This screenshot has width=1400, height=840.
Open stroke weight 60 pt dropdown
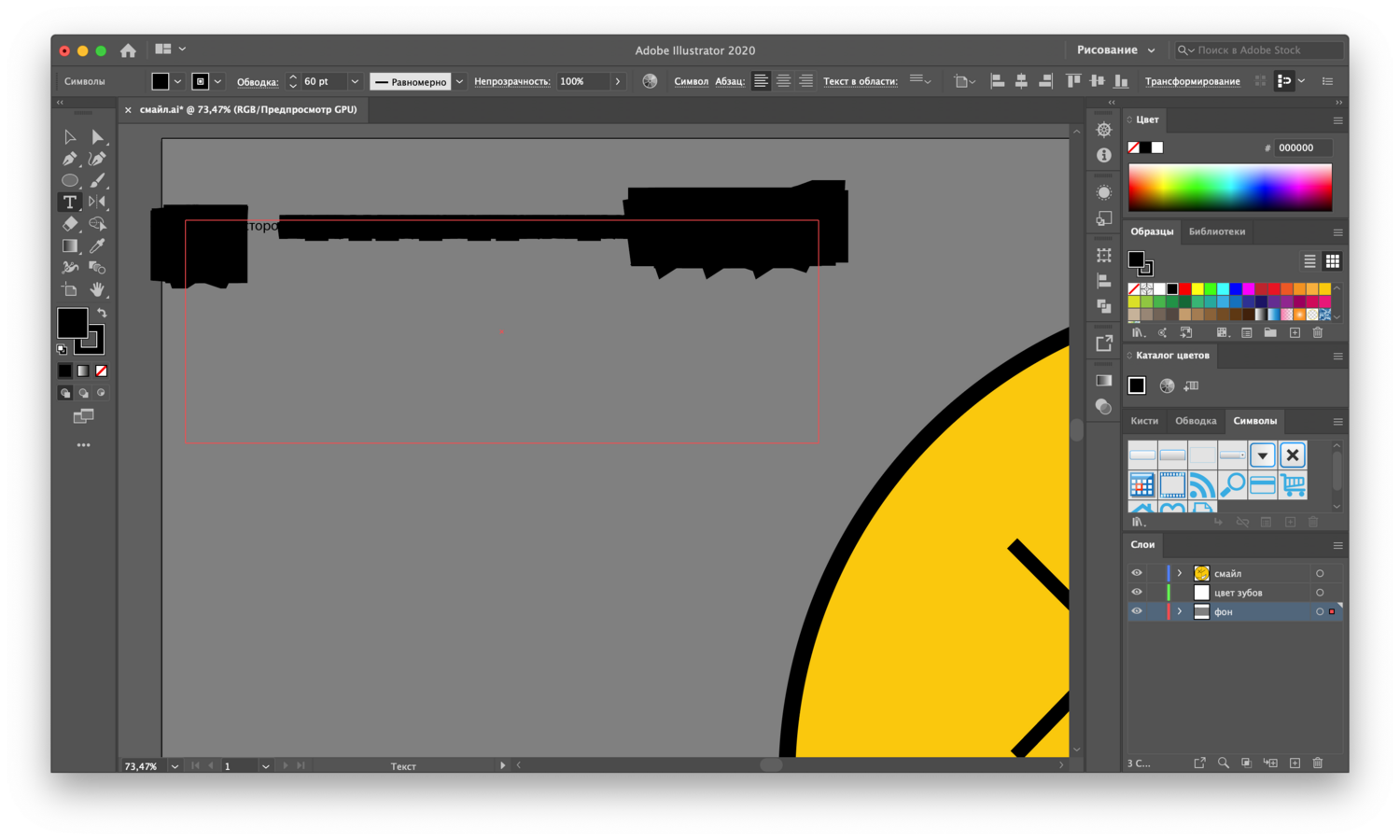point(355,81)
